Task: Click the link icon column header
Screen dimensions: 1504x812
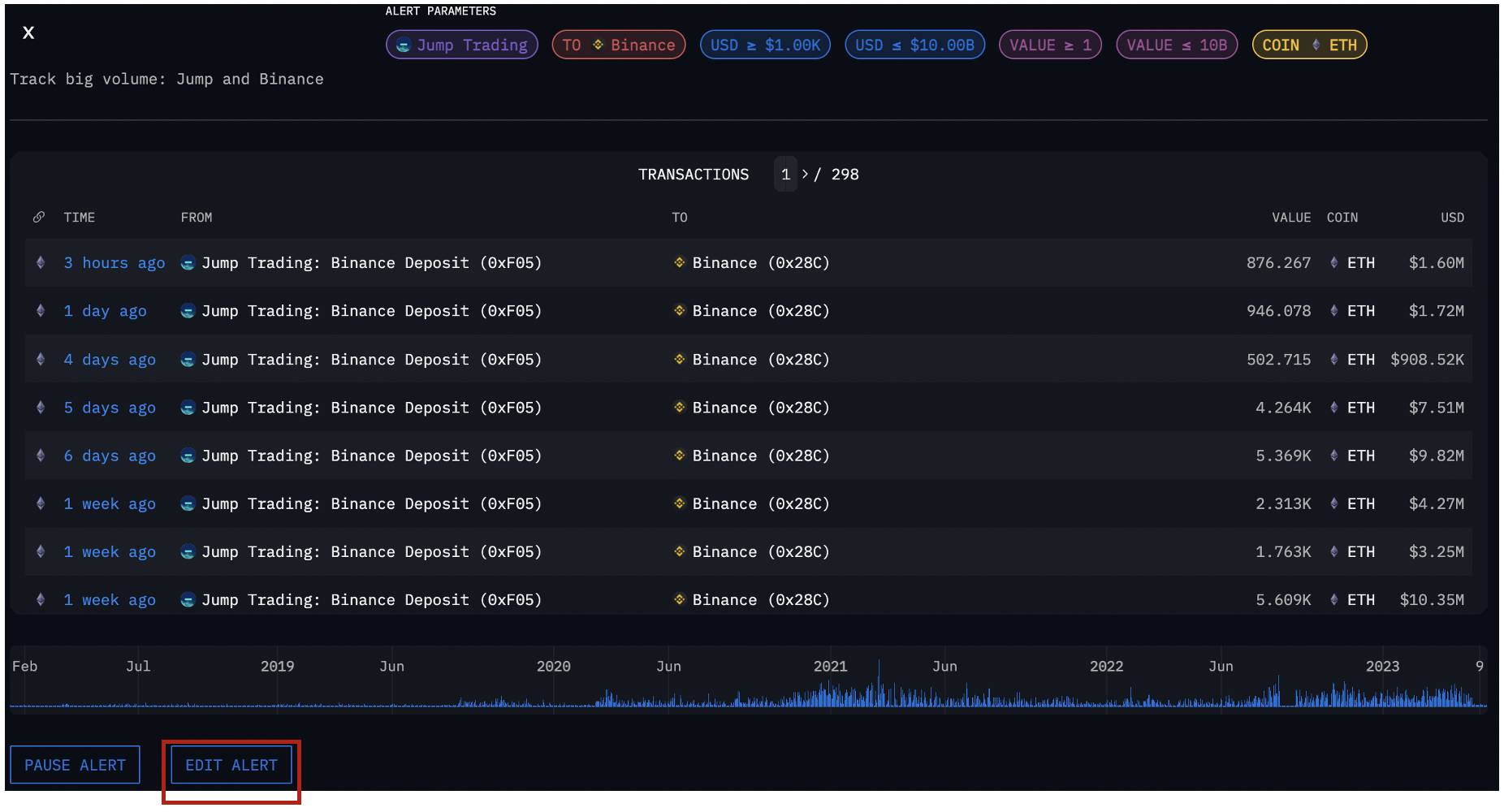Action: [x=38, y=217]
